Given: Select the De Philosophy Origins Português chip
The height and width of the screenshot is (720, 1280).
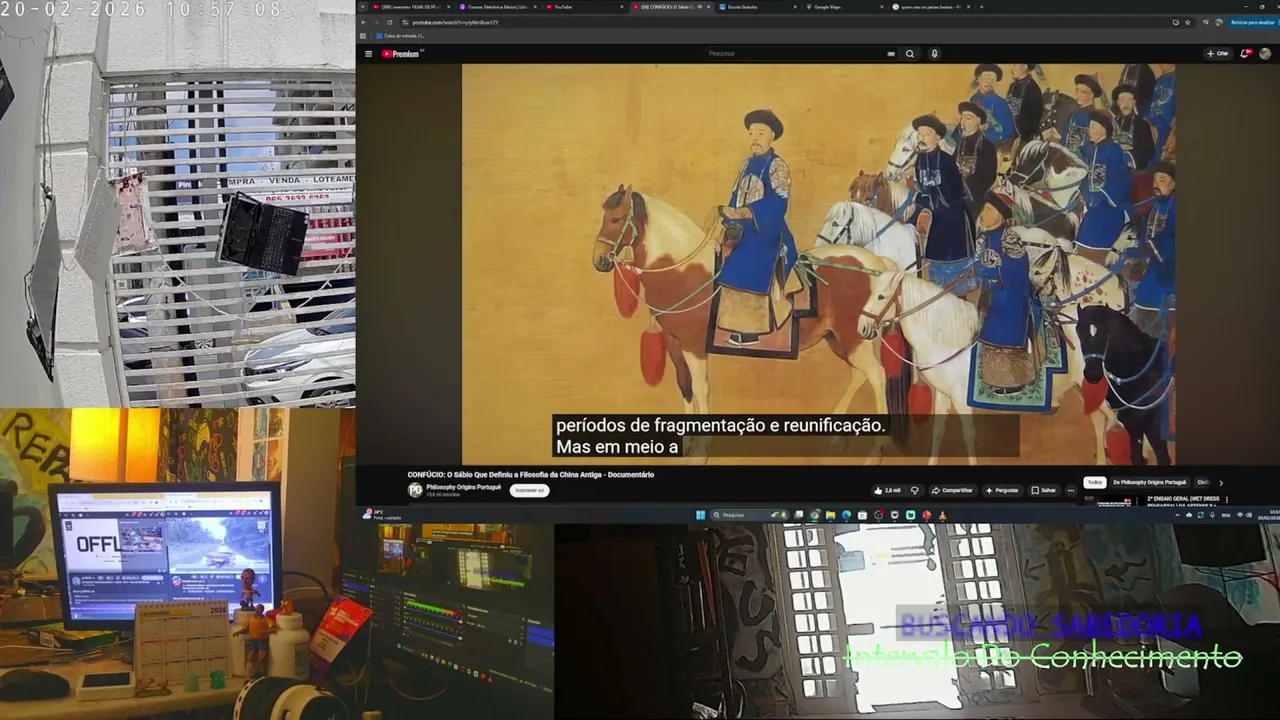Looking at the screenshot, I should pyautogui.click(x=1150, y=482).
